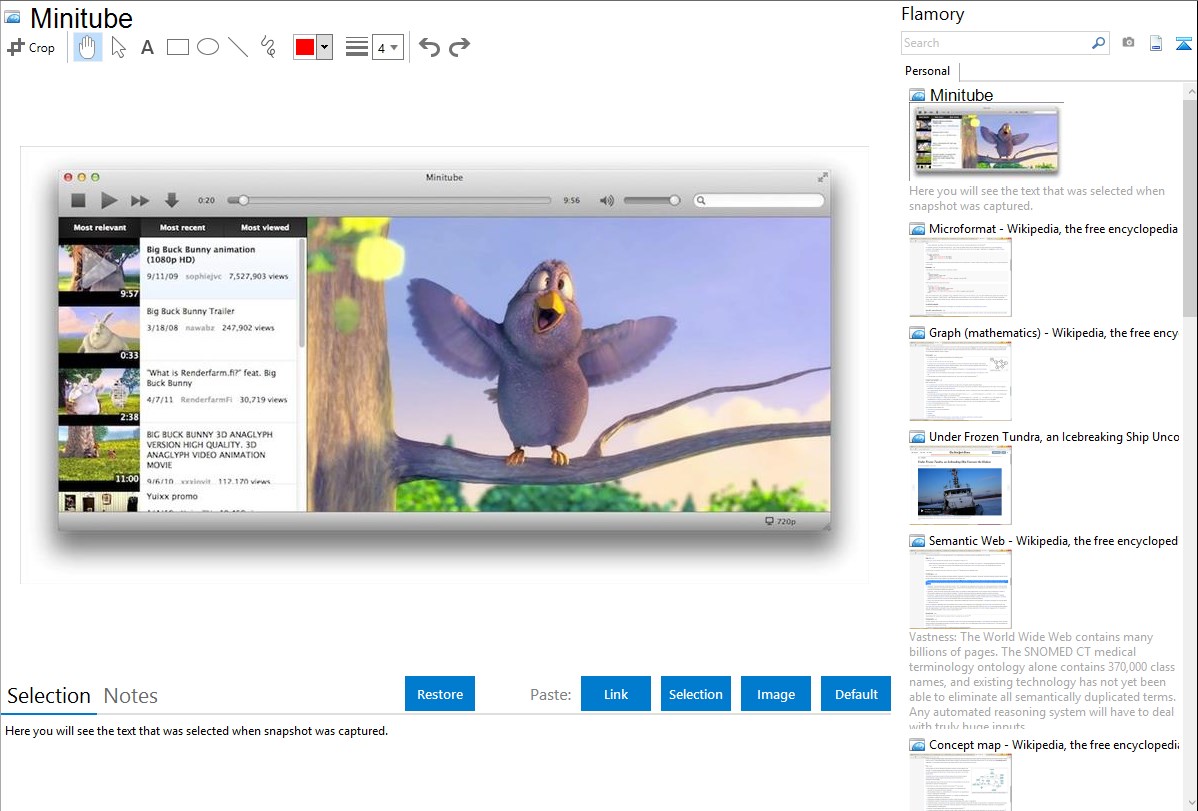Click the icon beside the sidebar Minitube title
Screen dimensions: 1198x811
[x=918, y=96]
